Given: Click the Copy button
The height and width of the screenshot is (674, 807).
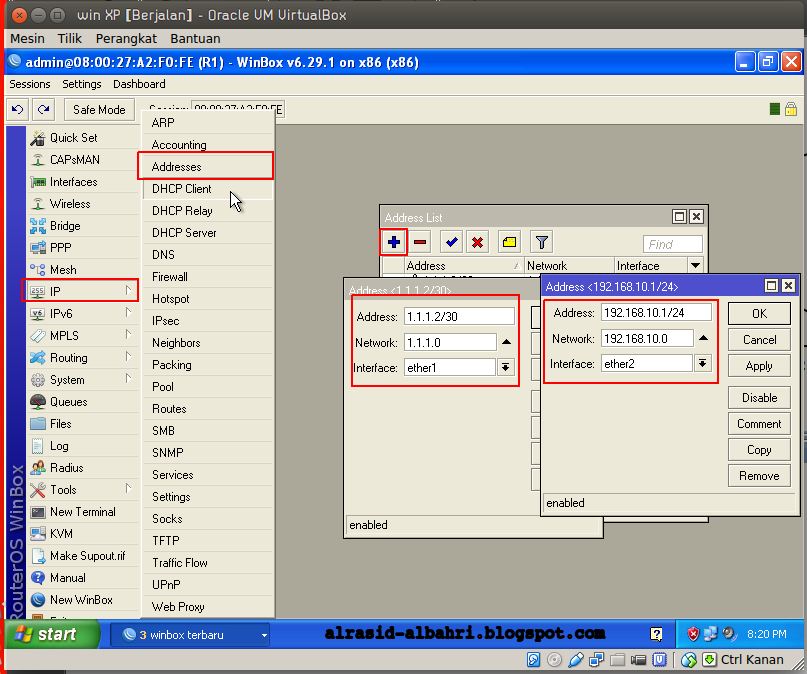Looking at the screenshot, I should (x=760, y=450).
